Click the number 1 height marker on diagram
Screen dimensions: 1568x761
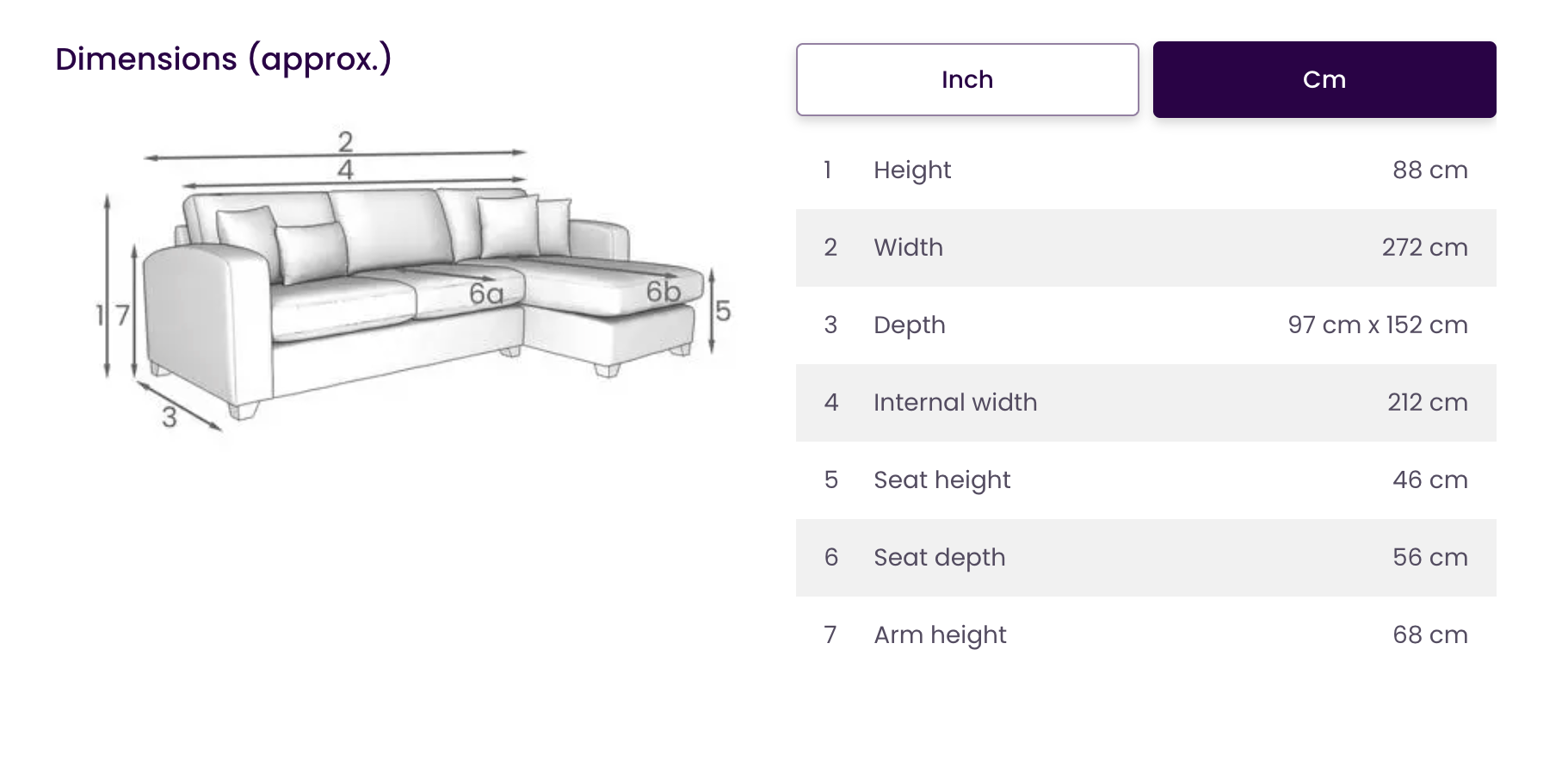pyautogui.click(x=100, y=315)
